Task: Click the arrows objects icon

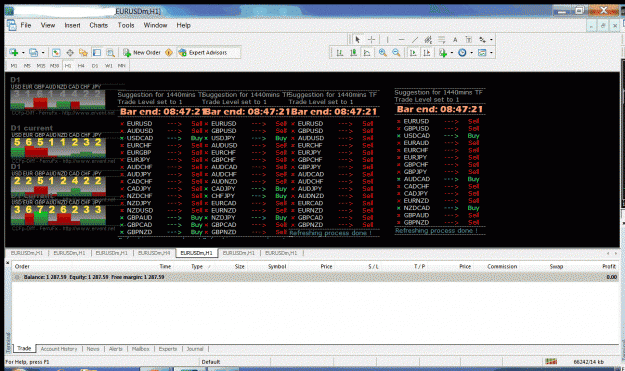Action: click(x=482, y=39)
